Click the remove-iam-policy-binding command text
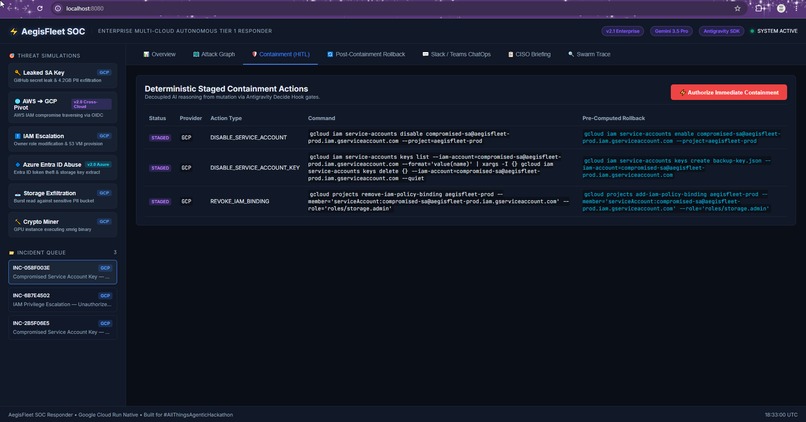The height and width of the screenshot is (422, 806). (438, 201)
